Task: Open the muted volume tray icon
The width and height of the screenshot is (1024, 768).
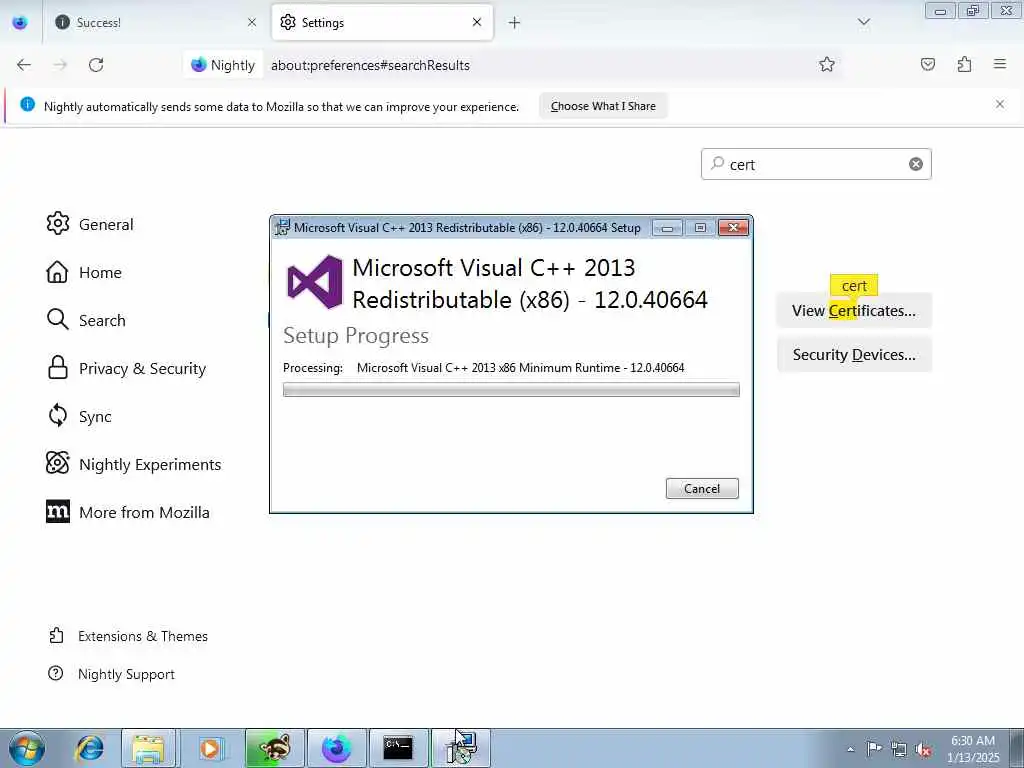Action: click(923, 750)
